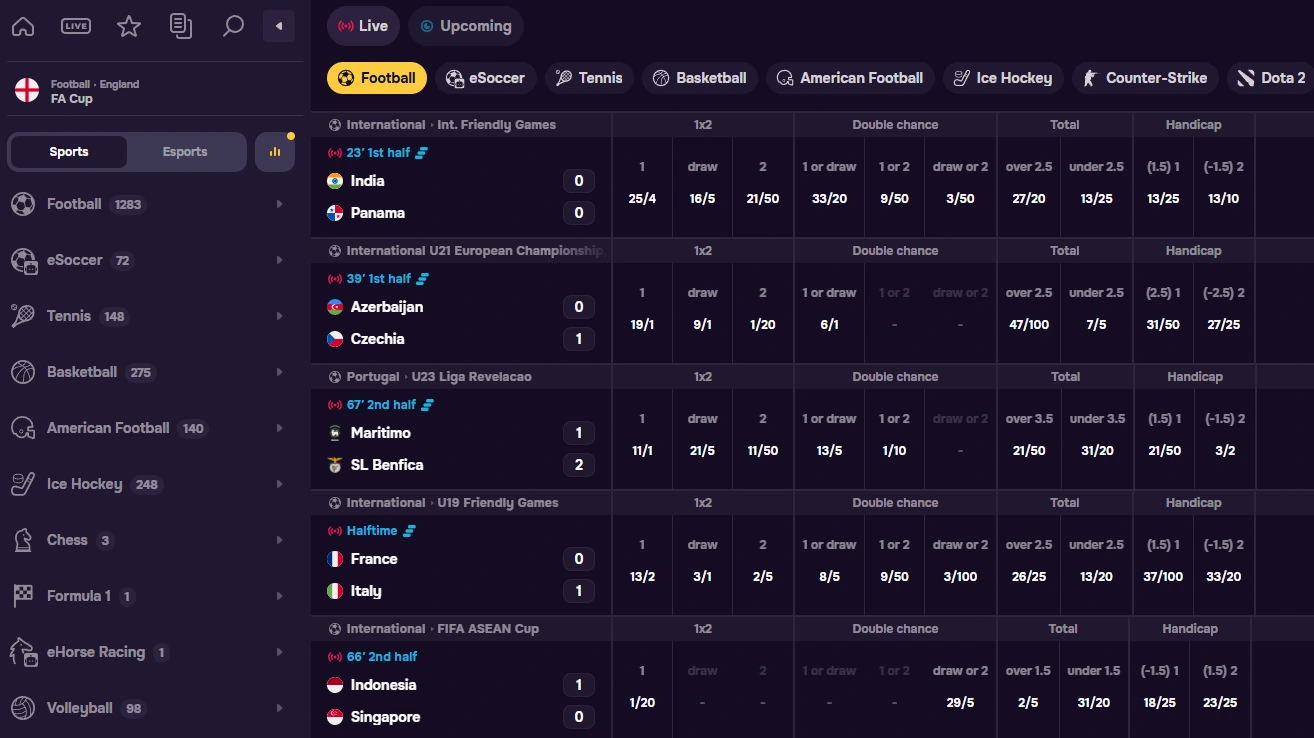
Task: Click the eHorse Racing icon in sidebar
Action: point(23,652)
